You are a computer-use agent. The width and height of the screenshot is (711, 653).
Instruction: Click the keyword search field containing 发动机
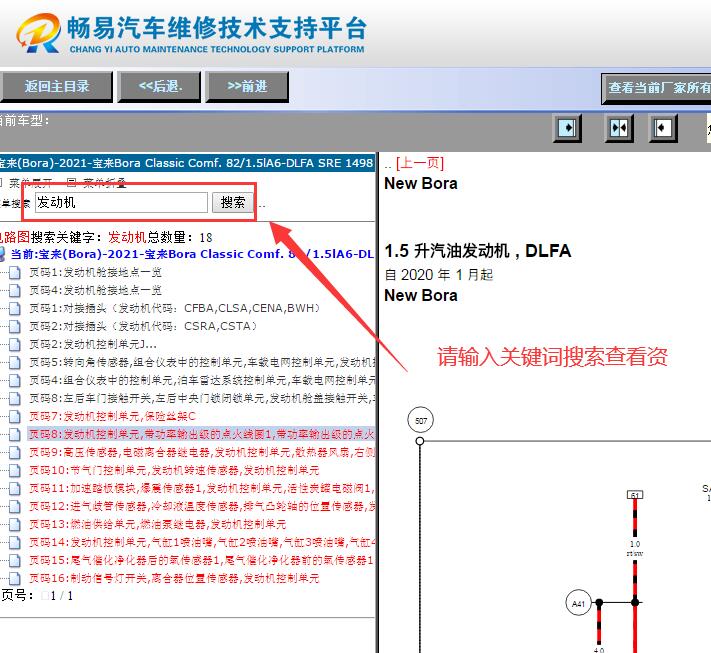click(x=121, y=203)
